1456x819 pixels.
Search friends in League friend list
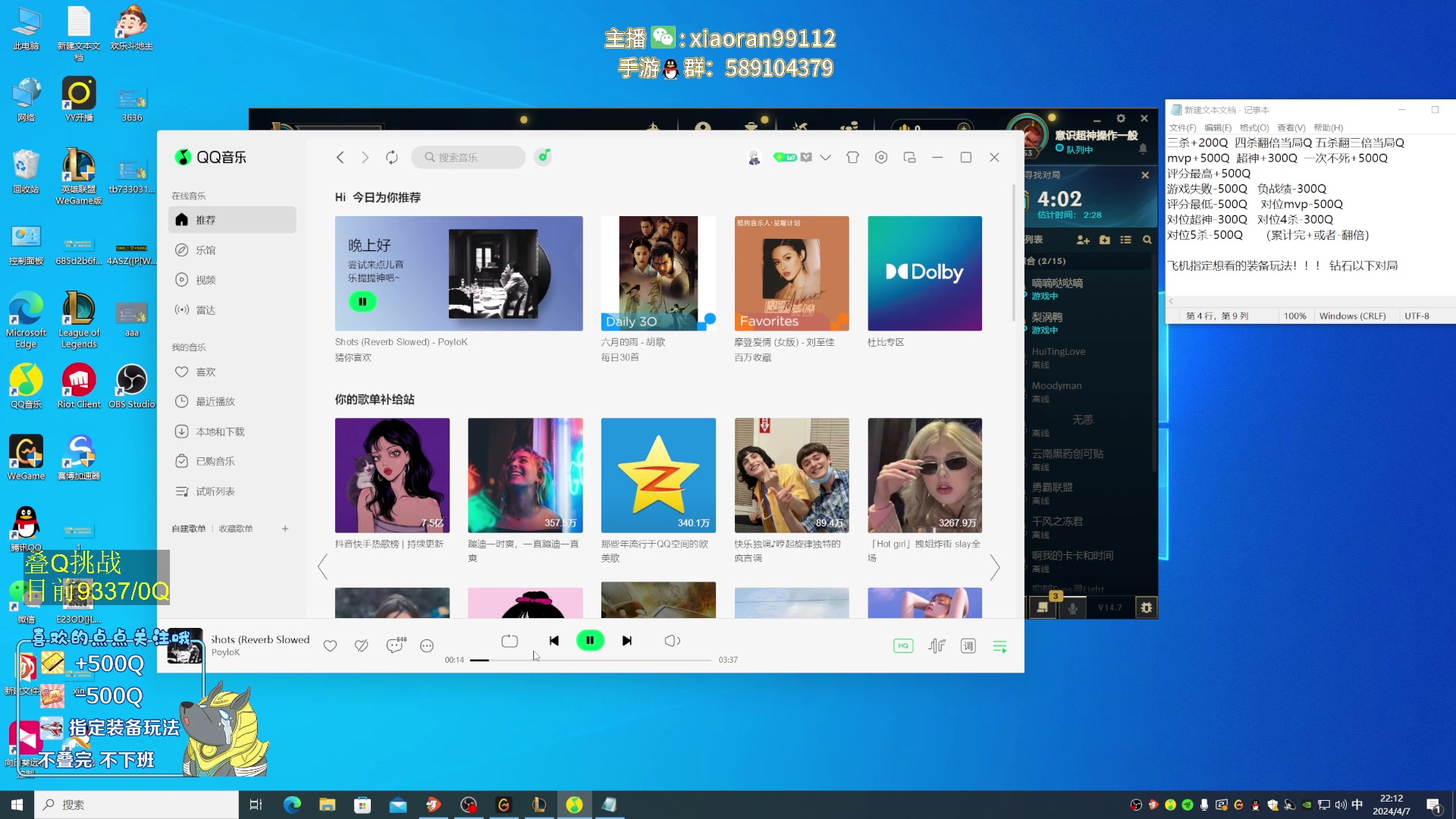click(x=1147, y=240)
